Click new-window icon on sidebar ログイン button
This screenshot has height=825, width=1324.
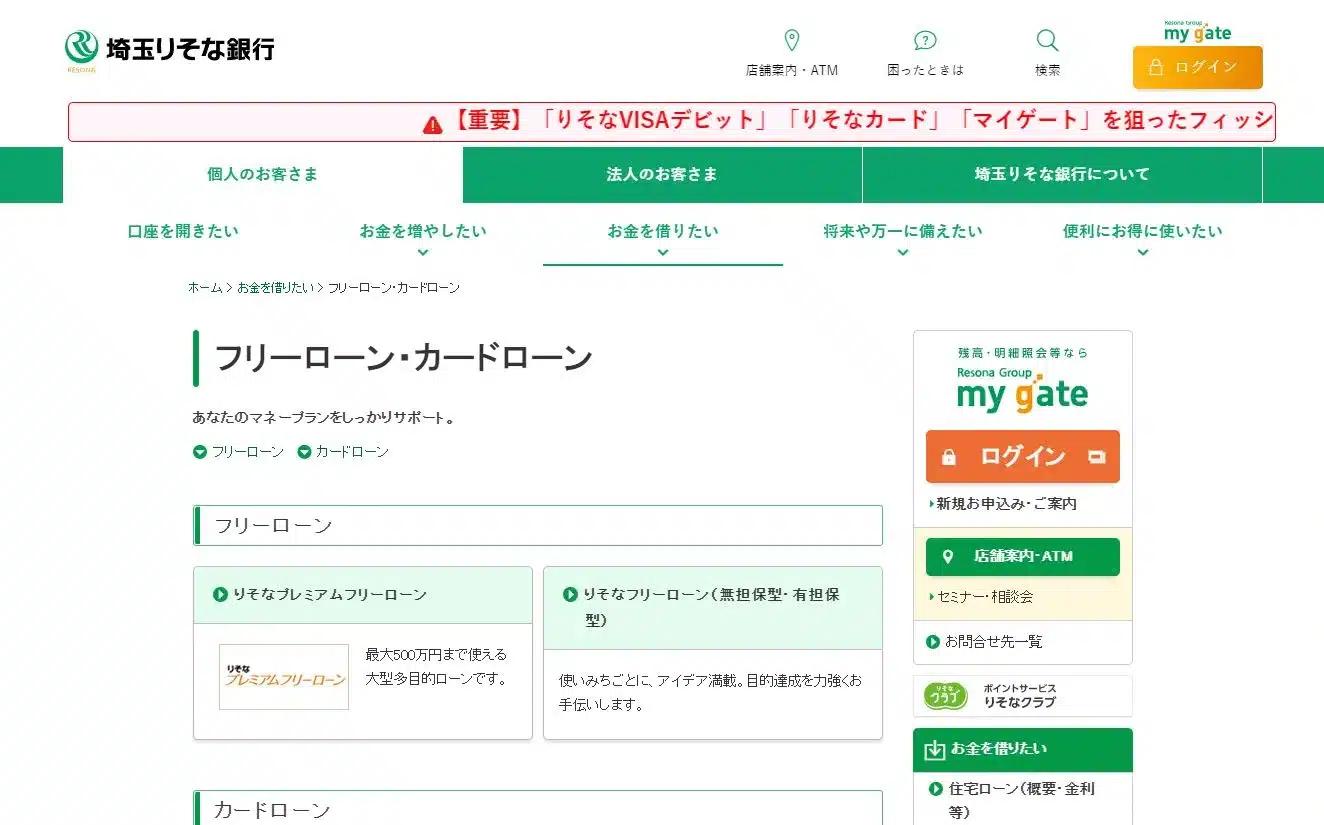1097,457
